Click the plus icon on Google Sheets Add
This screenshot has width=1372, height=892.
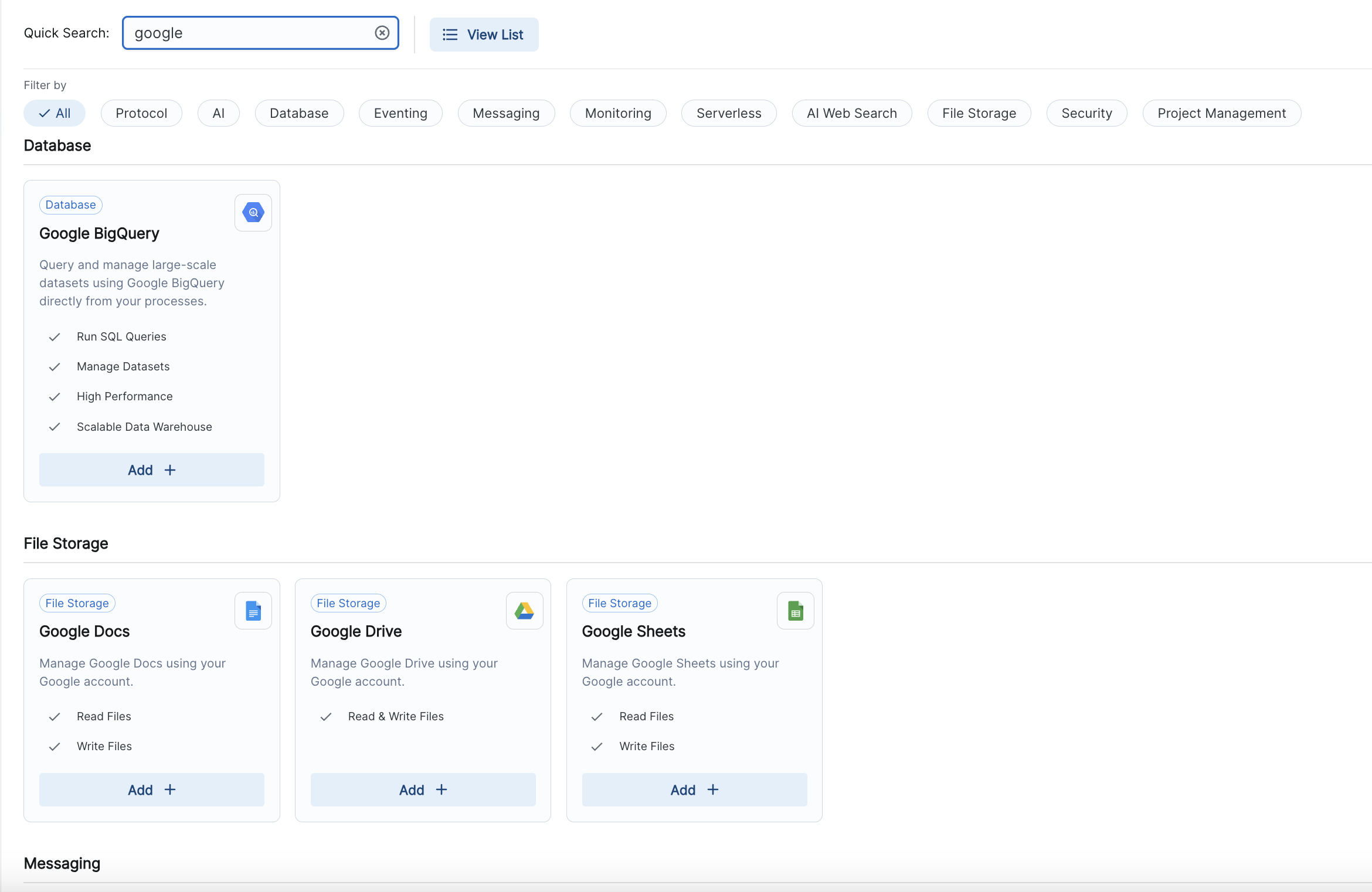coord(713,790)
